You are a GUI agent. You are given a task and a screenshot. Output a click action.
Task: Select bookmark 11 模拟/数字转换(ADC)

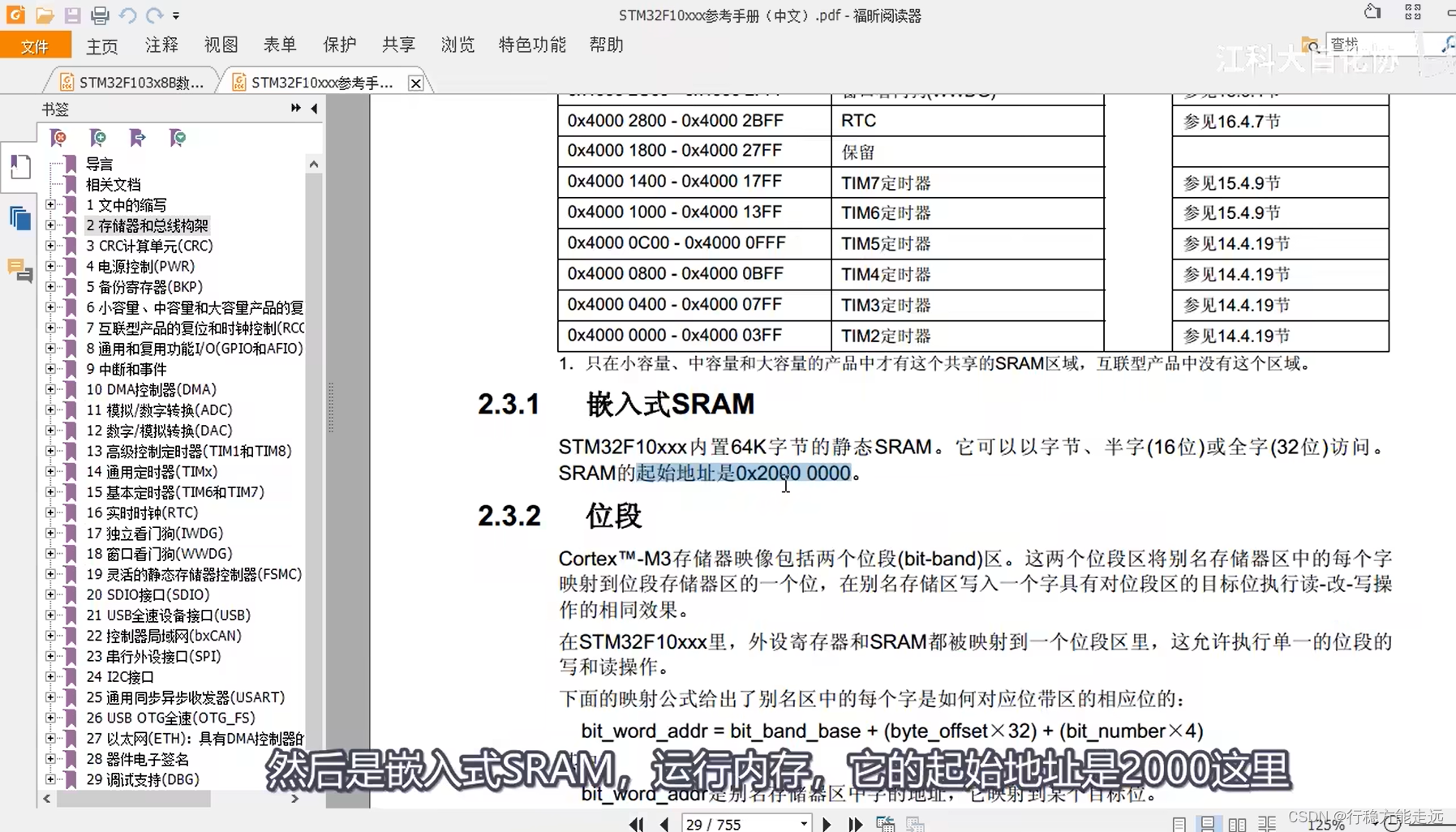point(159,410)
